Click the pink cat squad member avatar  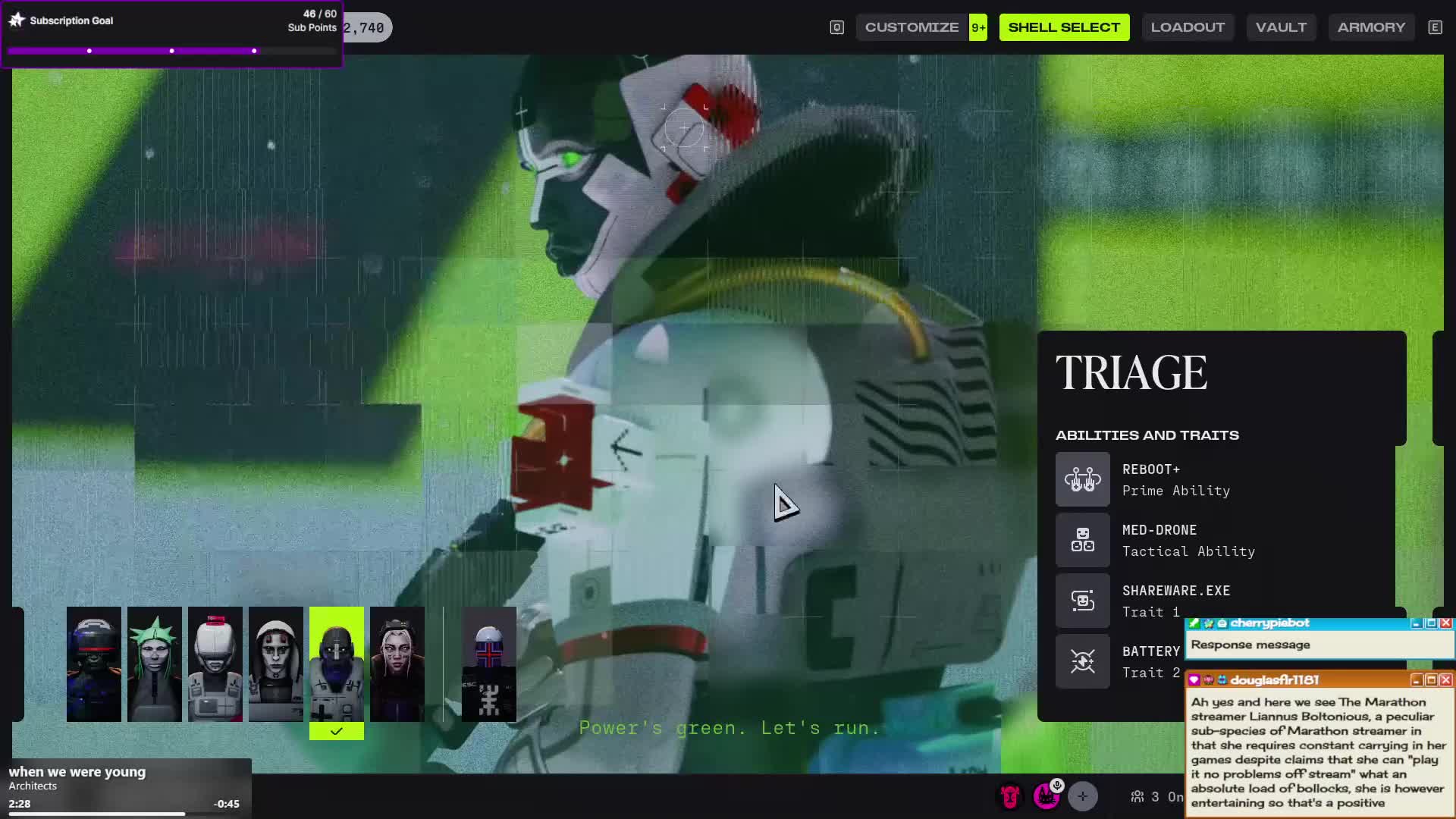point(1046,796)
